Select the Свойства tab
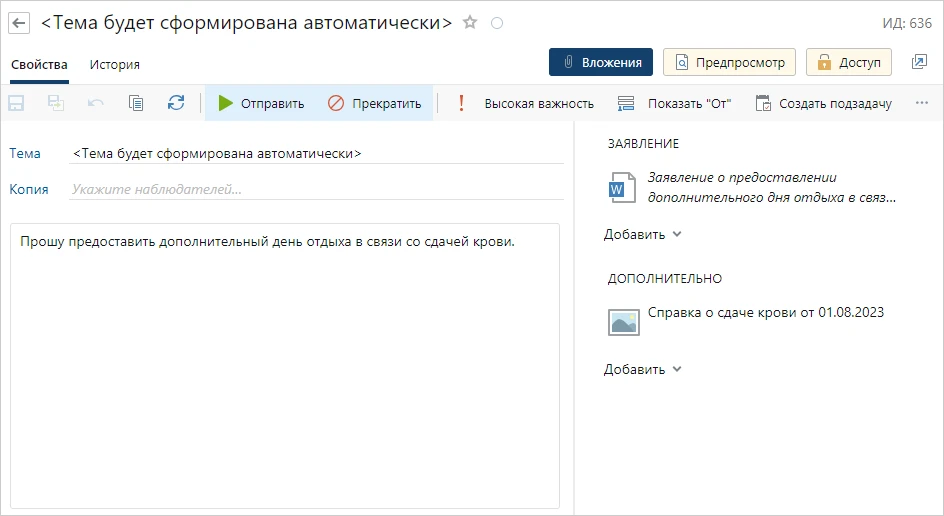Image resolution: width=944 pixels, height=516 pixels. point(39,64)
